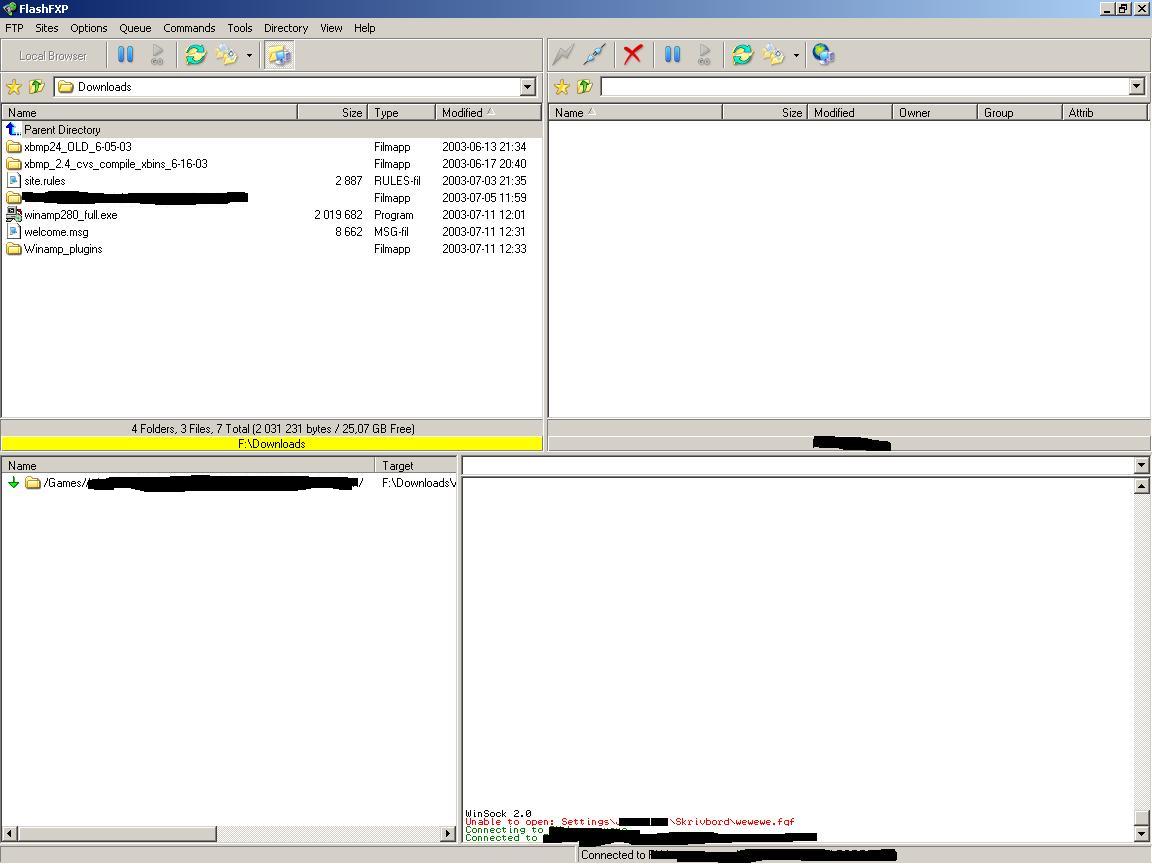Select the Winamp_plugins folder
Image resolution: width=1152 pixels, height=864 pixels.
(63, 249)
